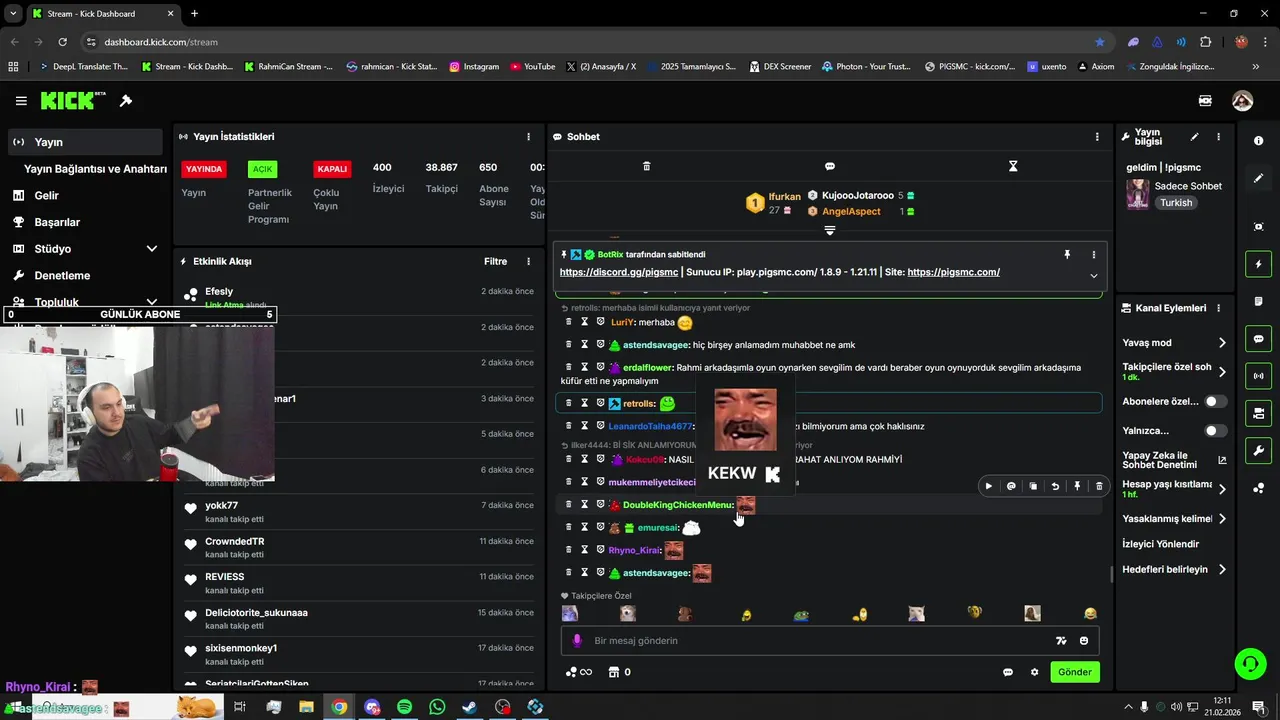Open WhatsApp from the taskbar
Image resolution: width=1280 pixels, height=720 pixels.
[437, 707]
